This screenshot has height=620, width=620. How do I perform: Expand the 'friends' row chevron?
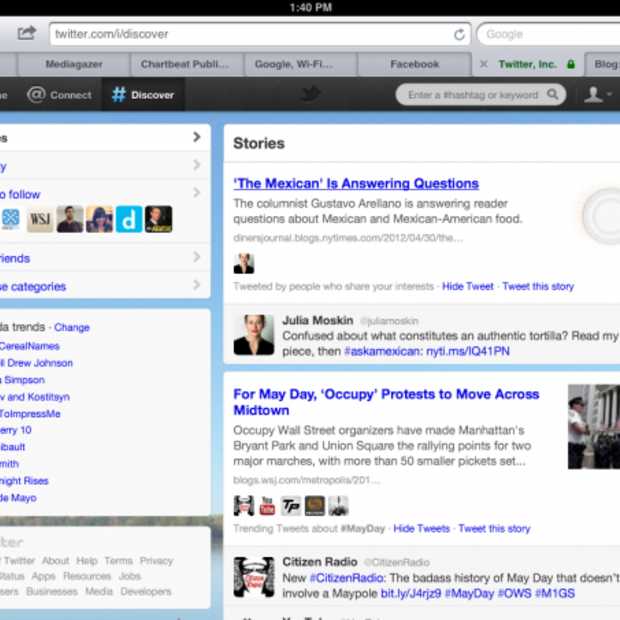coord(197,257)
